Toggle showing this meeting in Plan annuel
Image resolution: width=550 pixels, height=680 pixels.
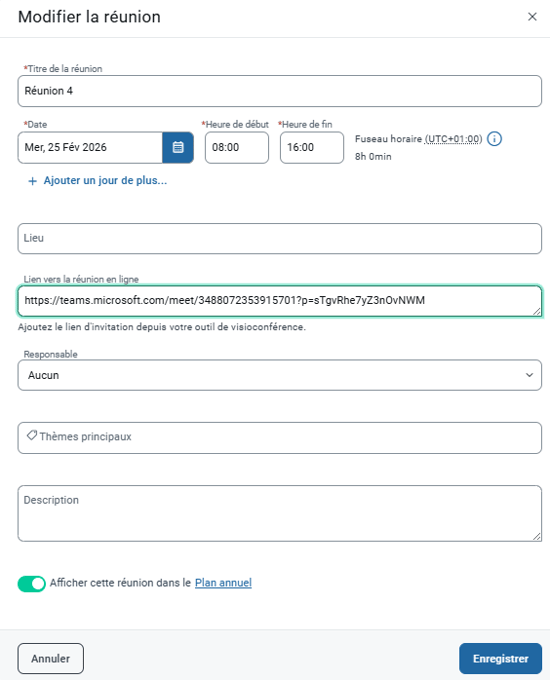(x=31, y=583)
